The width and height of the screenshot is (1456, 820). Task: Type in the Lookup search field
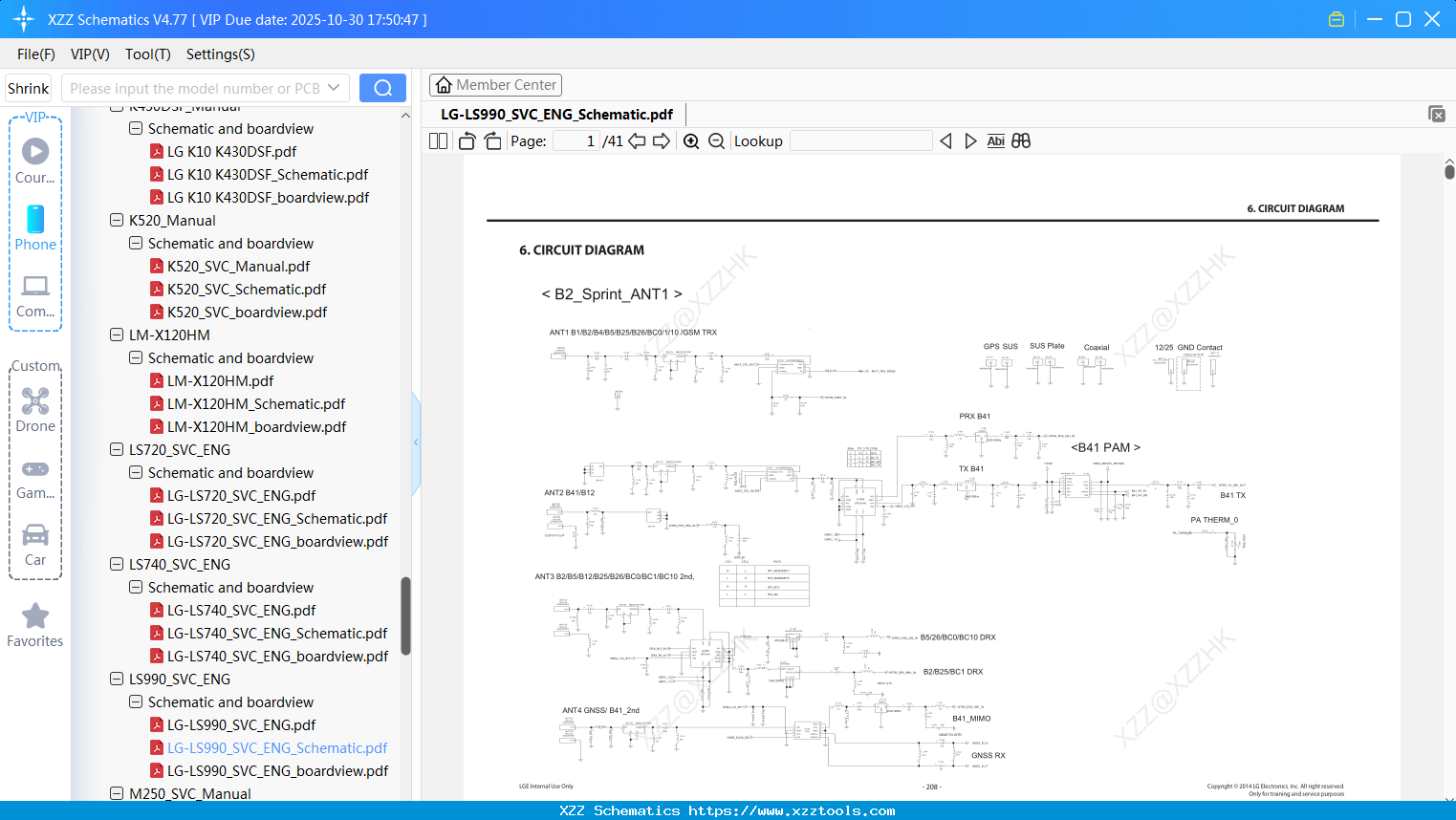(x=860, y=140)
